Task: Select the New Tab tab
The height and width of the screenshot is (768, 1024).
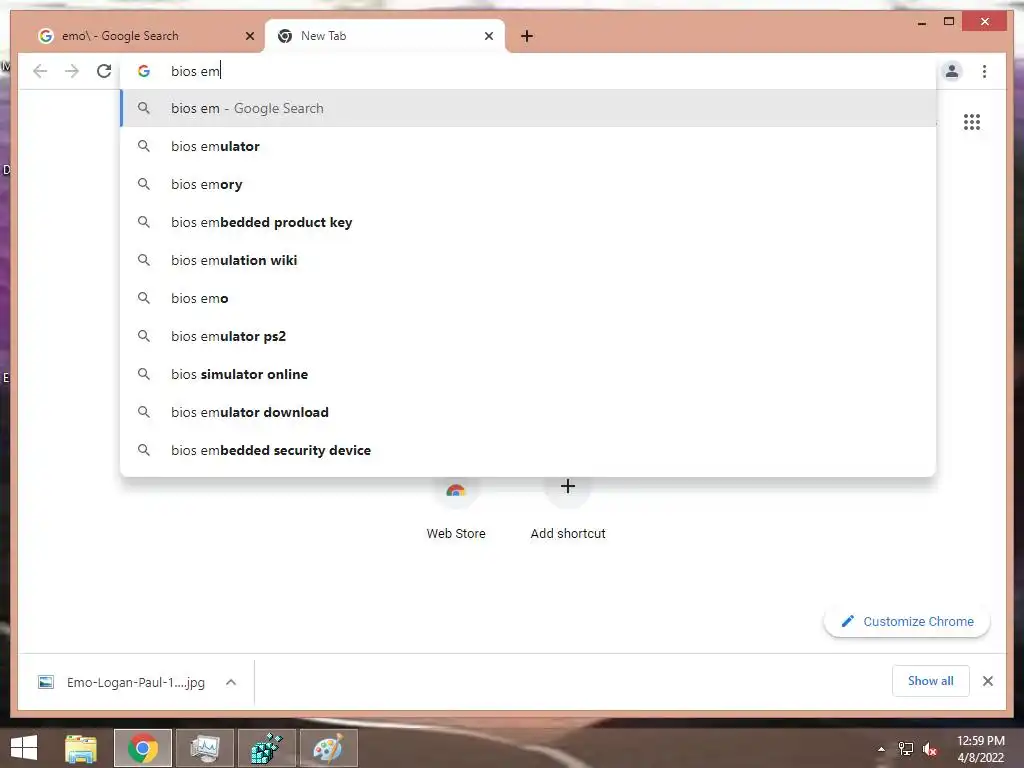Action: point(385,36)
